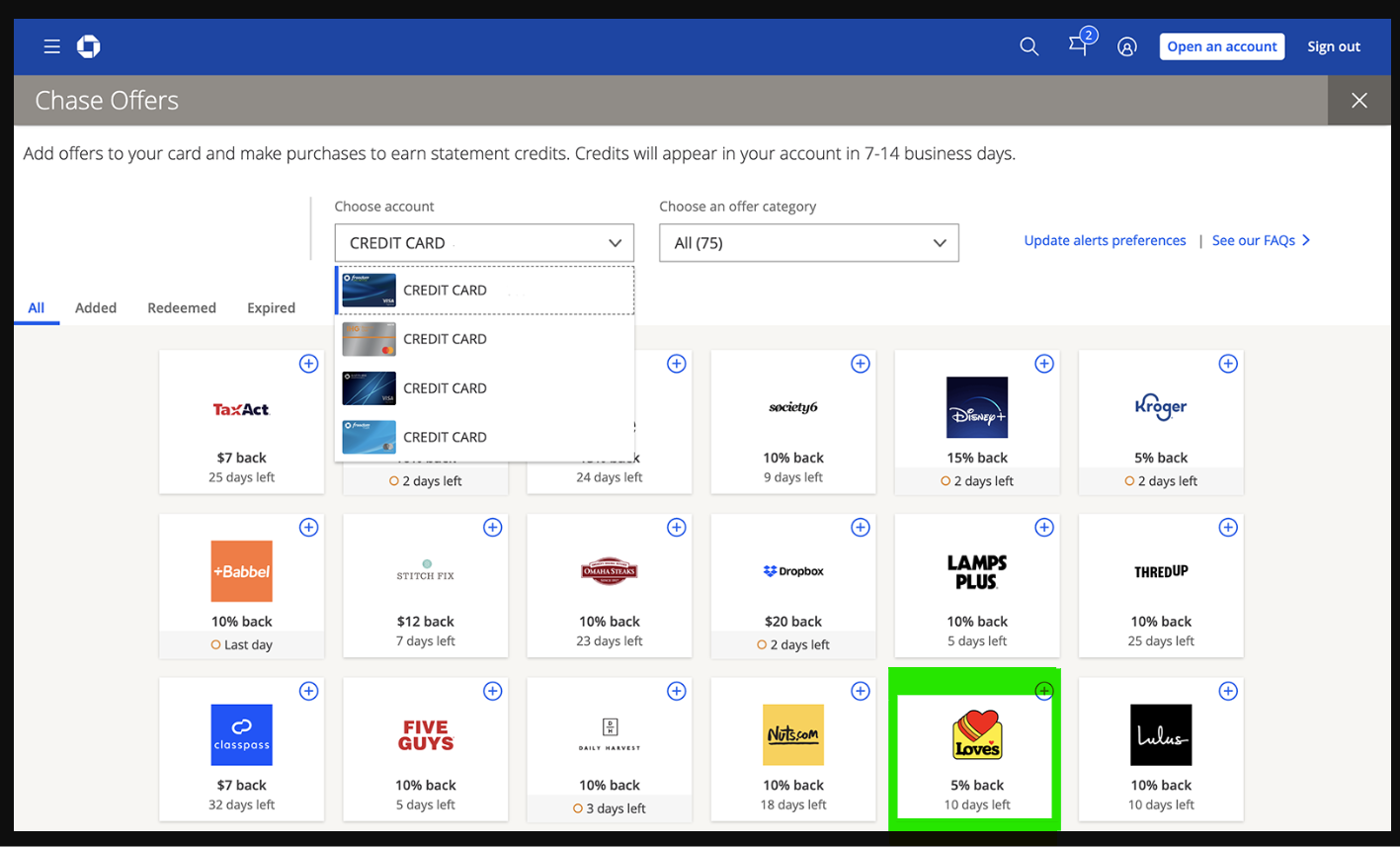This screenshot has width=1400, height=847.
Task: Click the "$20 back" Dropbox text
Action: coord(793,622)
